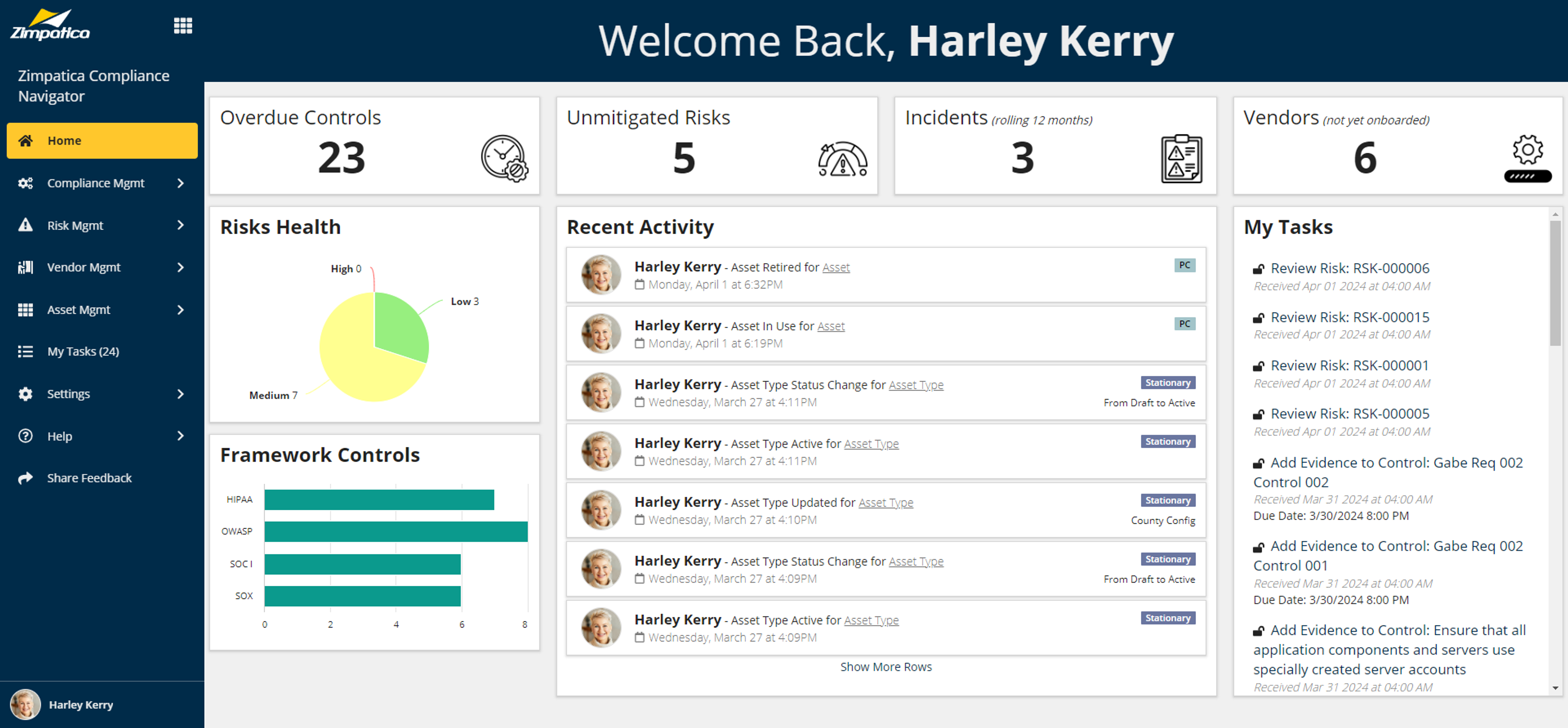The width and height of the screenshot is (1568, 728).
Task: Click the Help question mark icon
Action: pos(26,436)
